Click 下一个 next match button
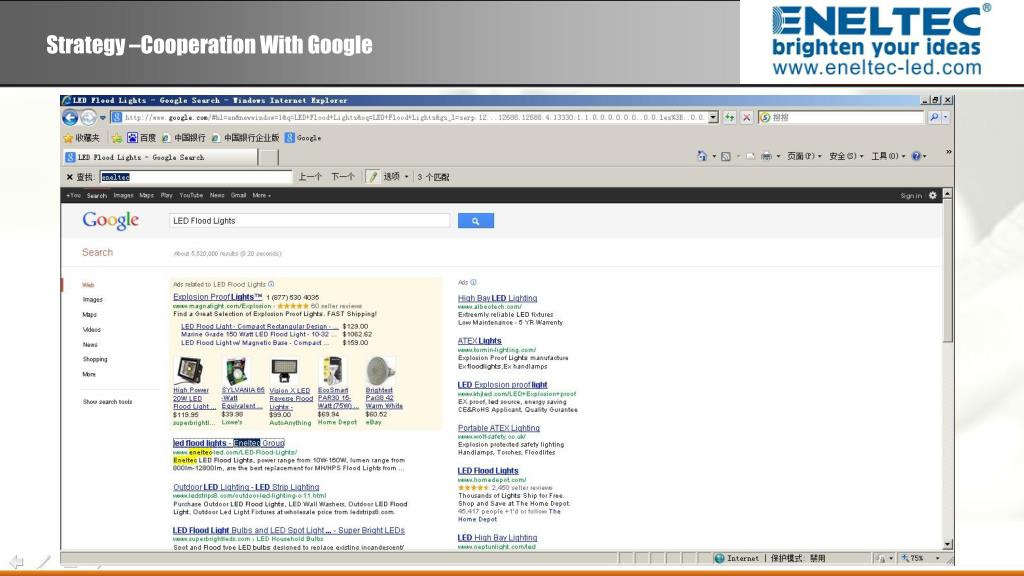Viewport: 1024px width, 576px height. [342, 177]
